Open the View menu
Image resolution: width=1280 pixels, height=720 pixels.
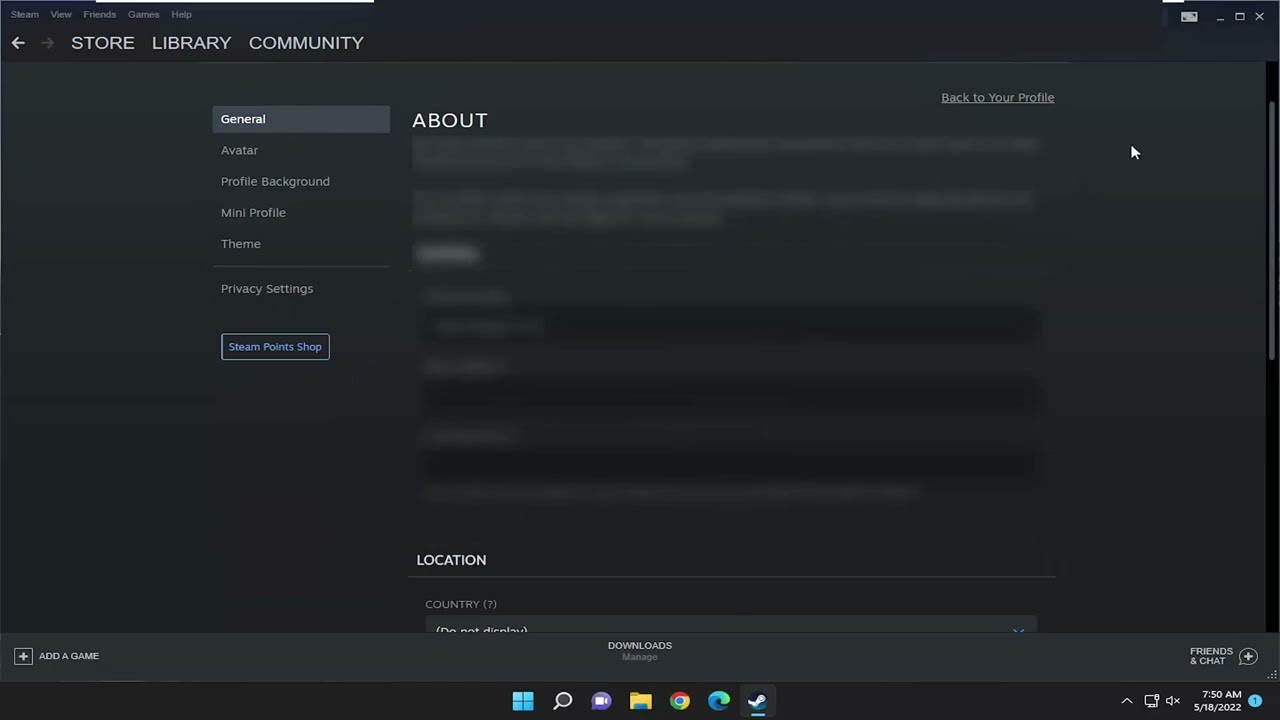click(61, 14)
